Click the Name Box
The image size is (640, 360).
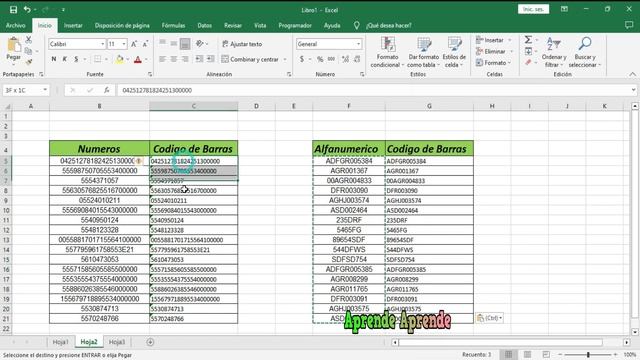click(22, 90)
